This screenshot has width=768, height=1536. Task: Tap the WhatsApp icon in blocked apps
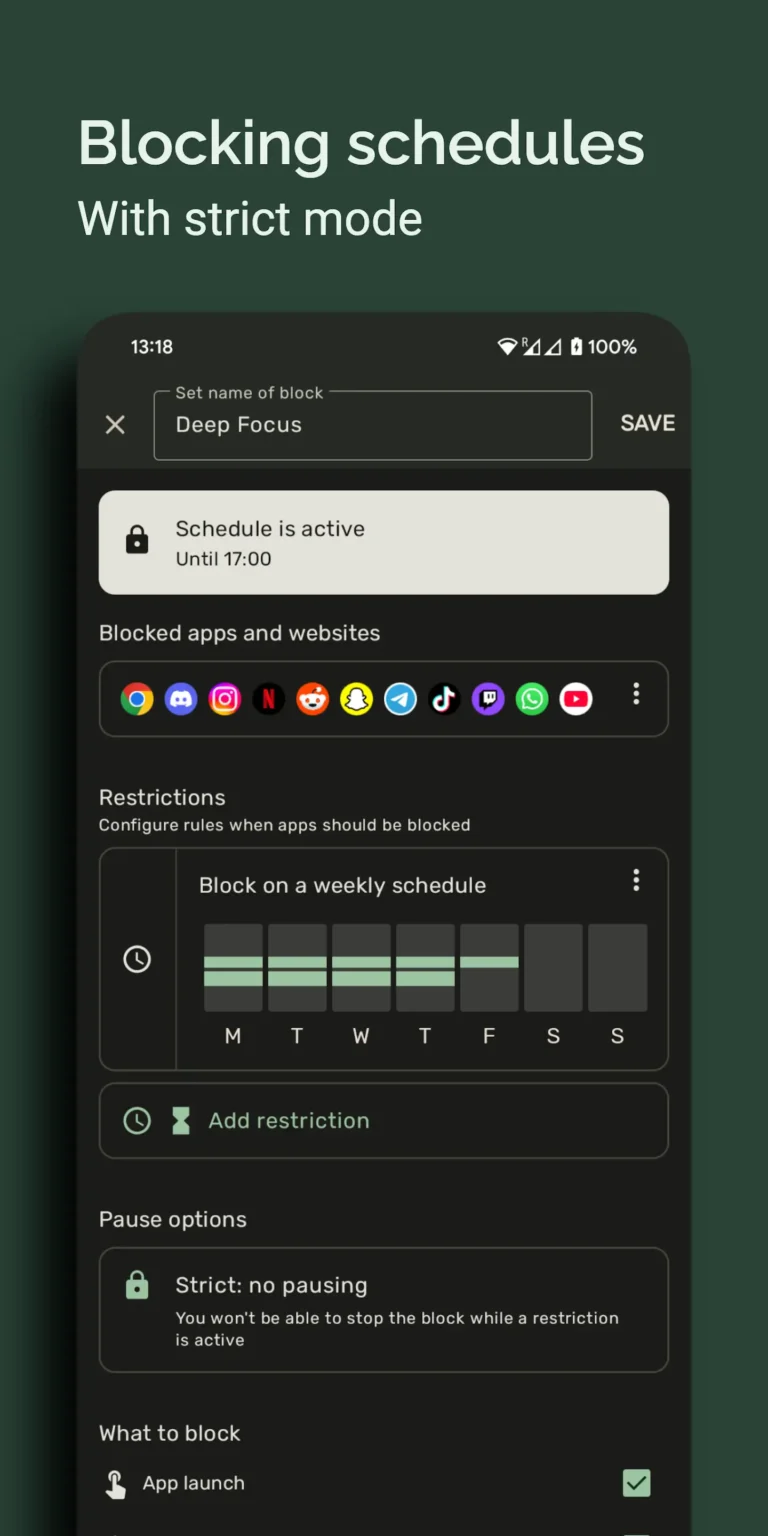coord(532,699)
